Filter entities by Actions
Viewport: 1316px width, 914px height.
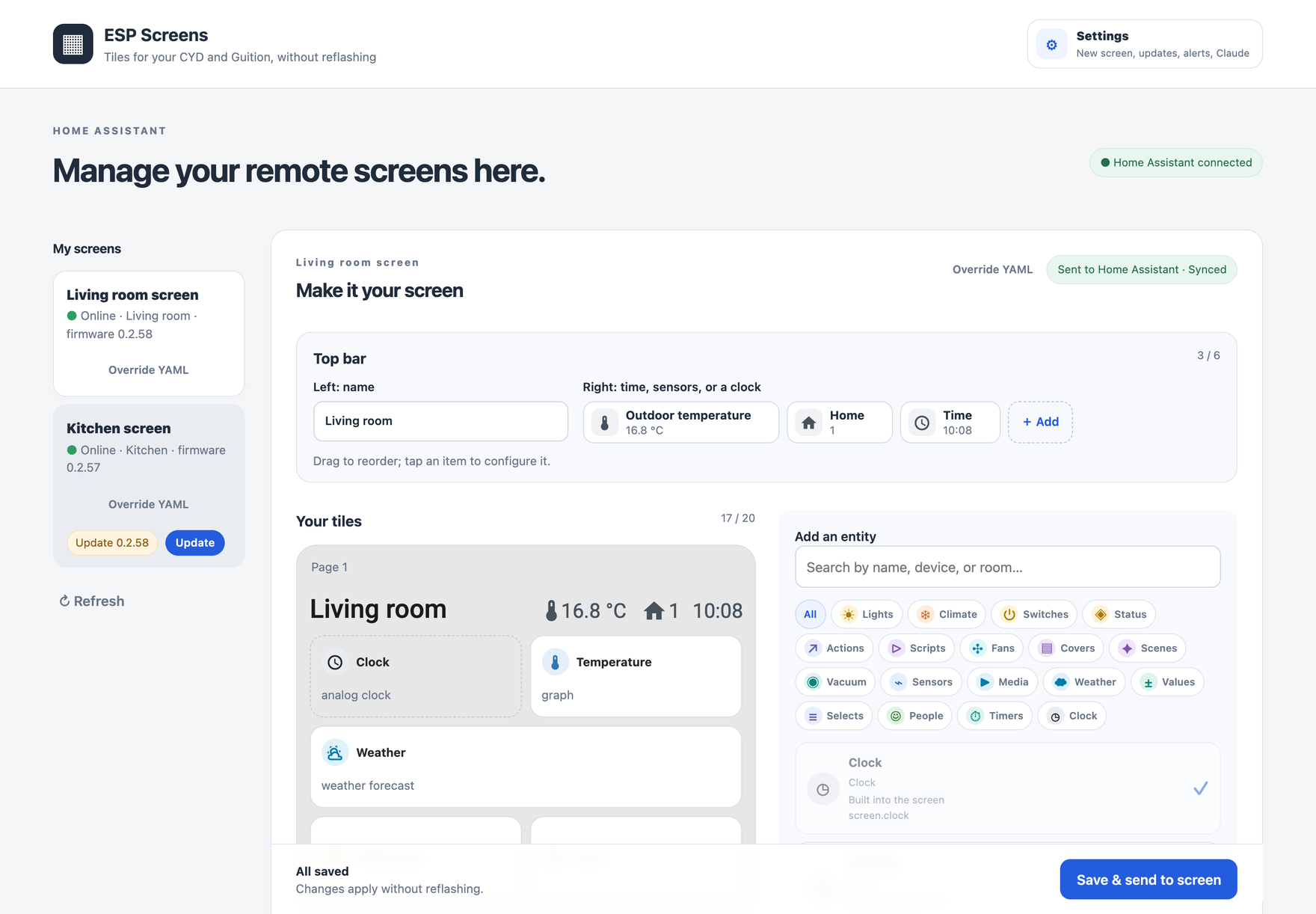coord(834,648)
